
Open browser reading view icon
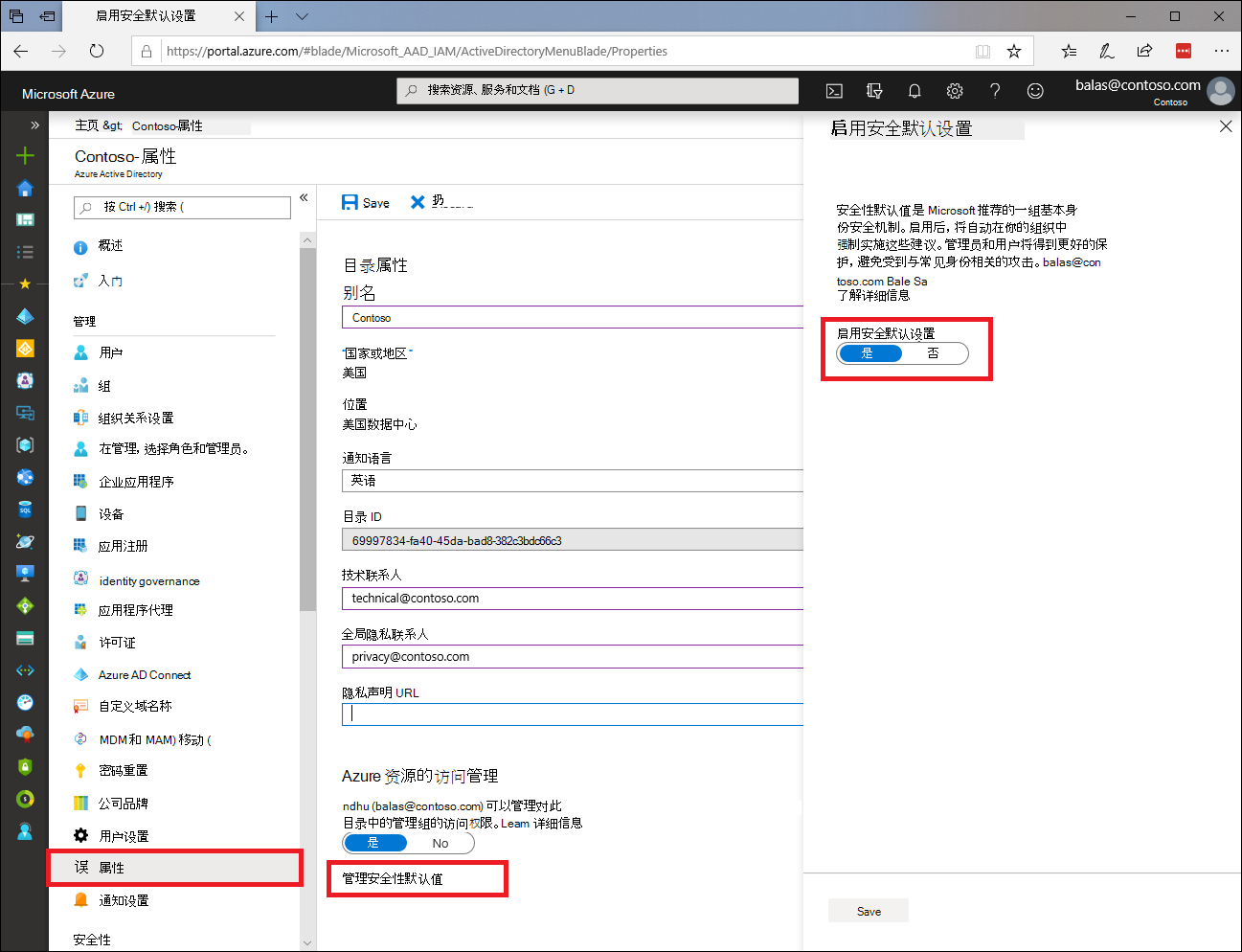coord(982,52)
